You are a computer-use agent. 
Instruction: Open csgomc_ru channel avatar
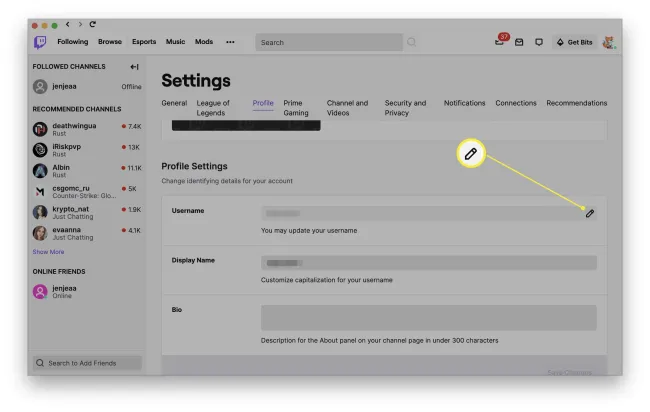(x=40, y=191)
